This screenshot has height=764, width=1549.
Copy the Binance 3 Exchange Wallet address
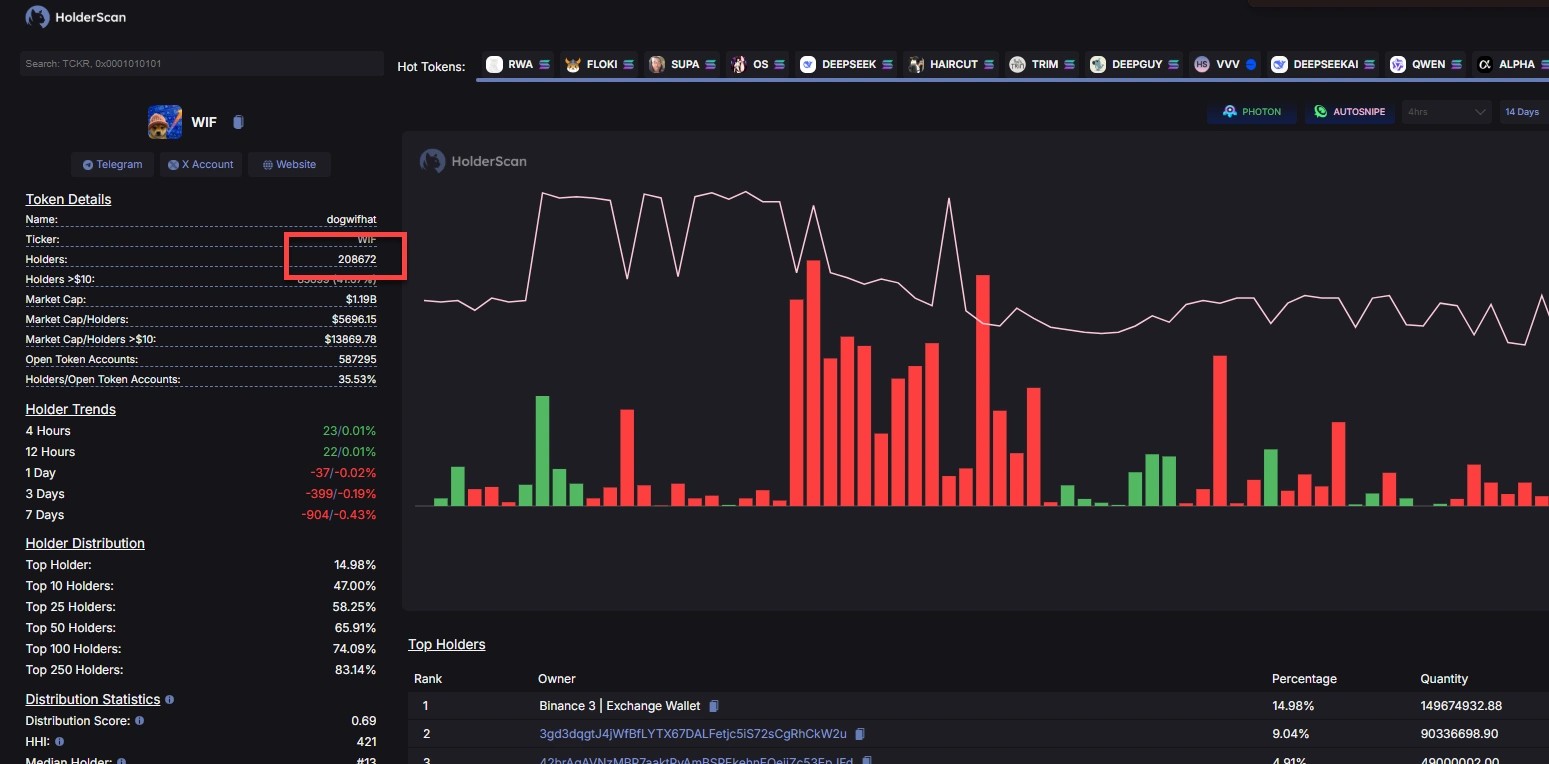[x=714, y=706]
